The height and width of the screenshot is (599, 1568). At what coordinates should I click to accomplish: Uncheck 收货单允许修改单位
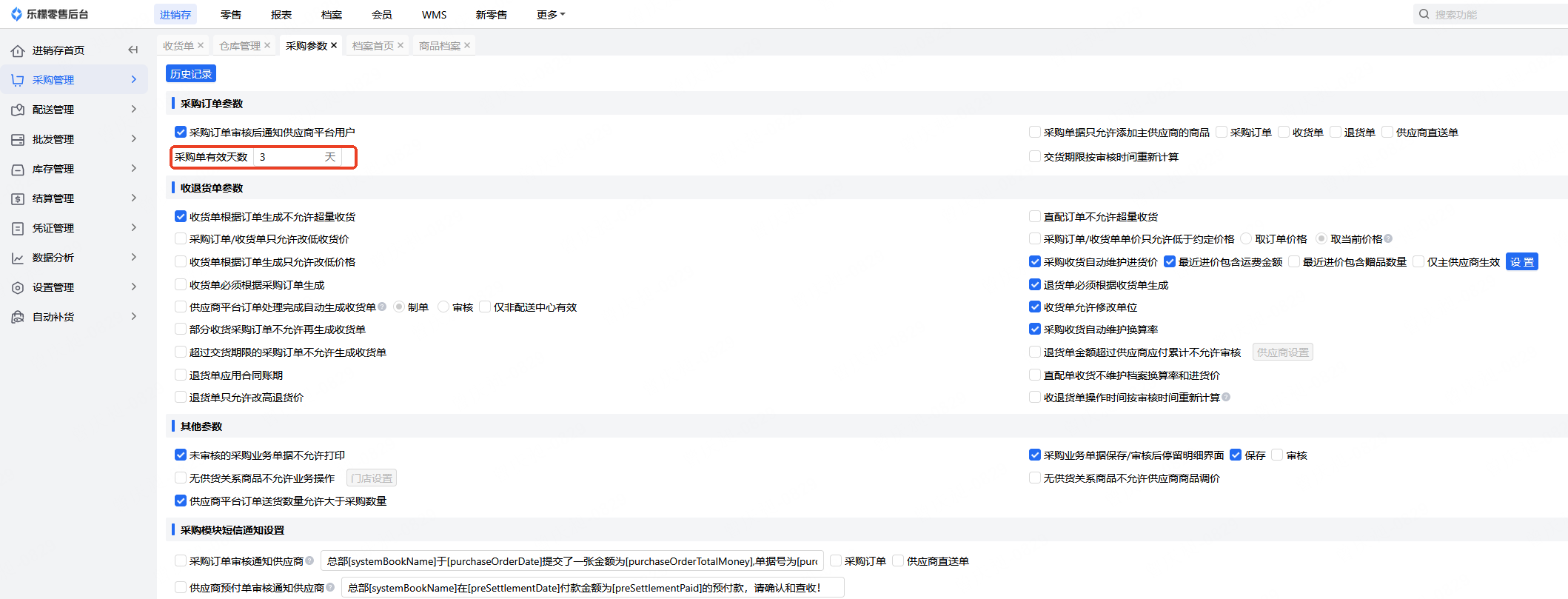pos(1035,307)
